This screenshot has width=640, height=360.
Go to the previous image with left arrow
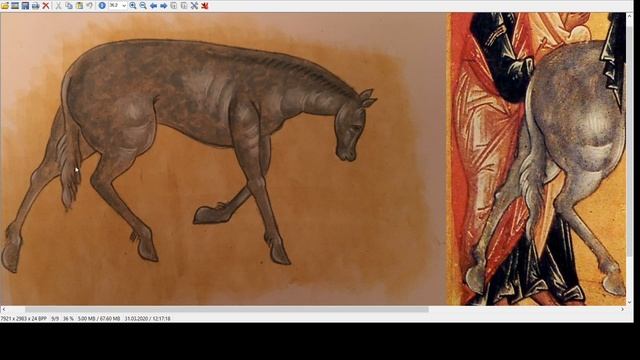click(x=153, y=6)
